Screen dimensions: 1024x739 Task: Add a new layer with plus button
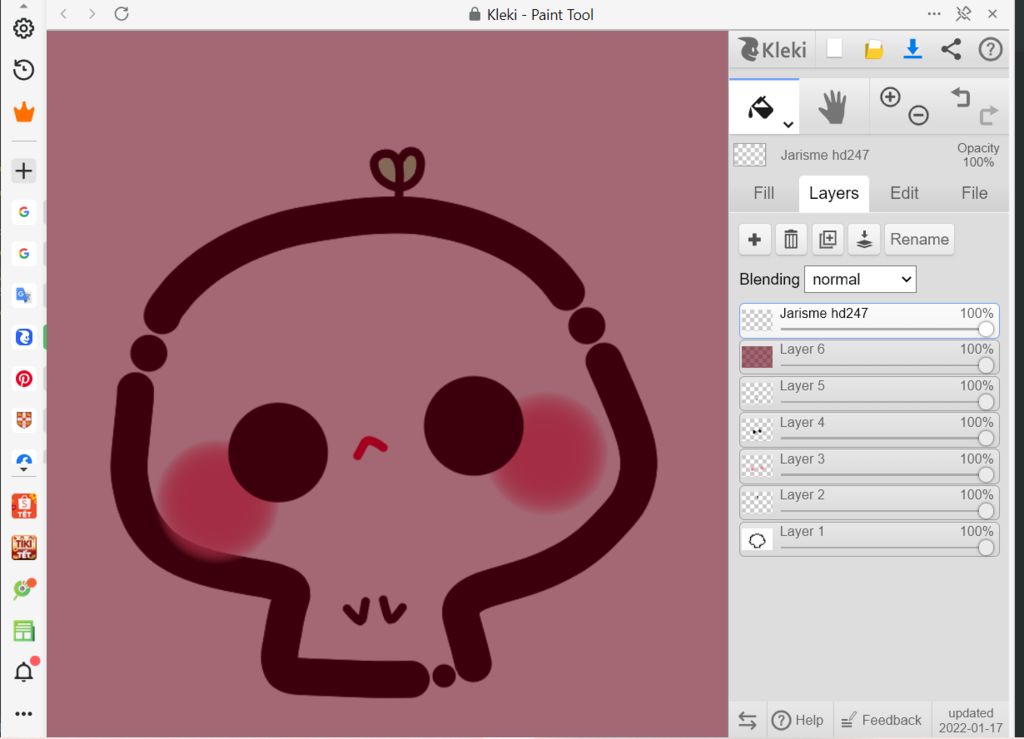[755, 240]
